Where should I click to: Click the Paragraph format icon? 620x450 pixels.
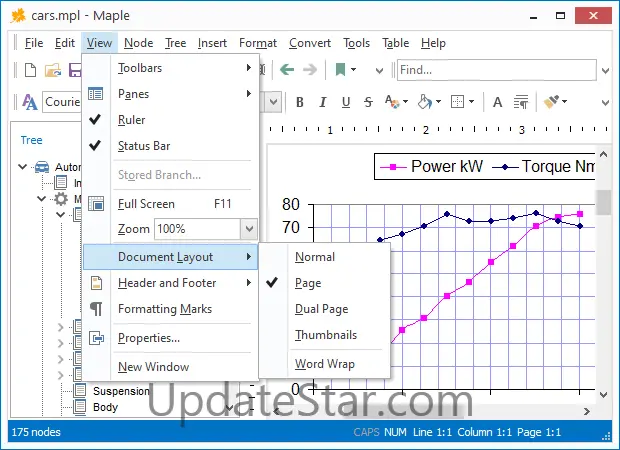[x=521, y=102]
